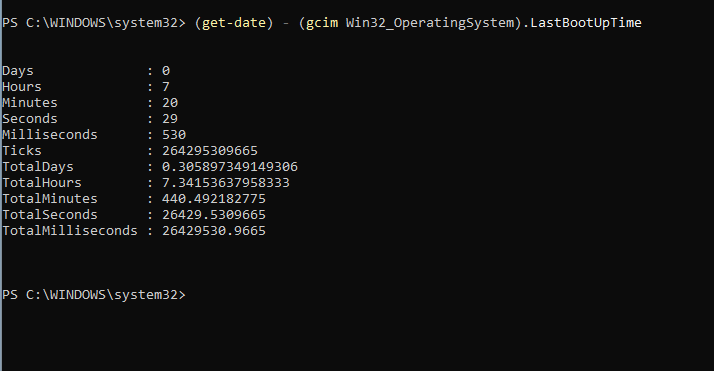Click the Seconds value 29
This screenshot has width=714, height=371.
tap(170, 118)
